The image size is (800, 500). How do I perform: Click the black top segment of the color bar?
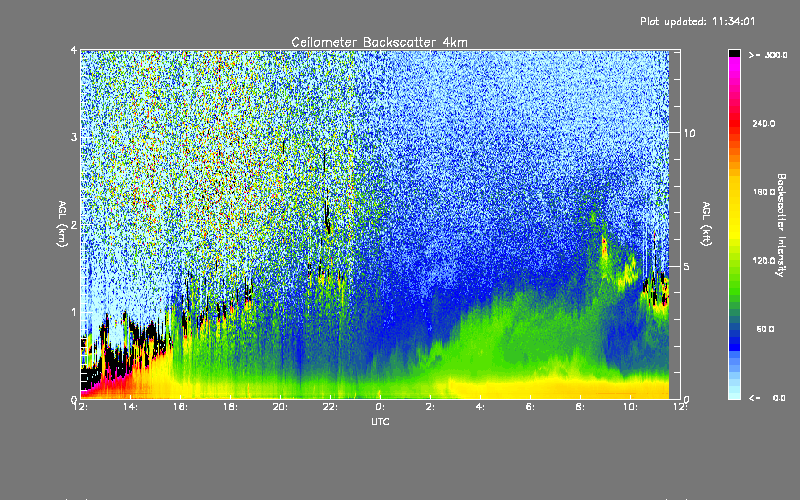[x=734, y=53]
